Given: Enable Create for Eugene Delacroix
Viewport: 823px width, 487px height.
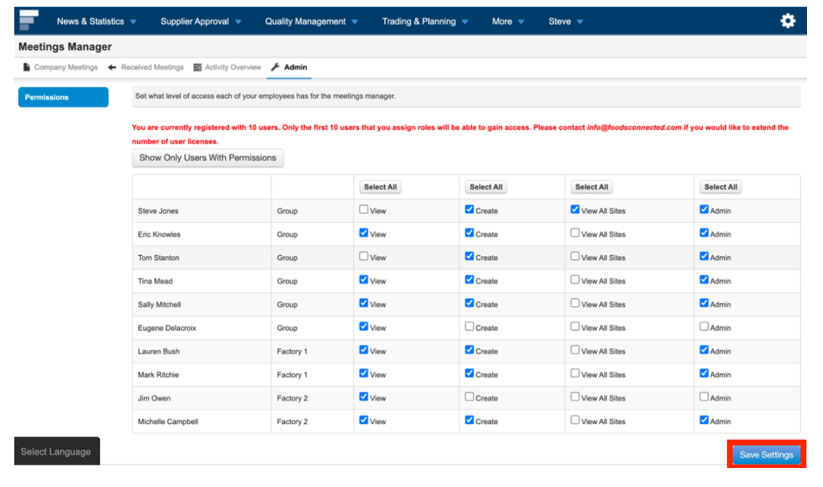Looking at the screenshot, I should click(469, 326).
